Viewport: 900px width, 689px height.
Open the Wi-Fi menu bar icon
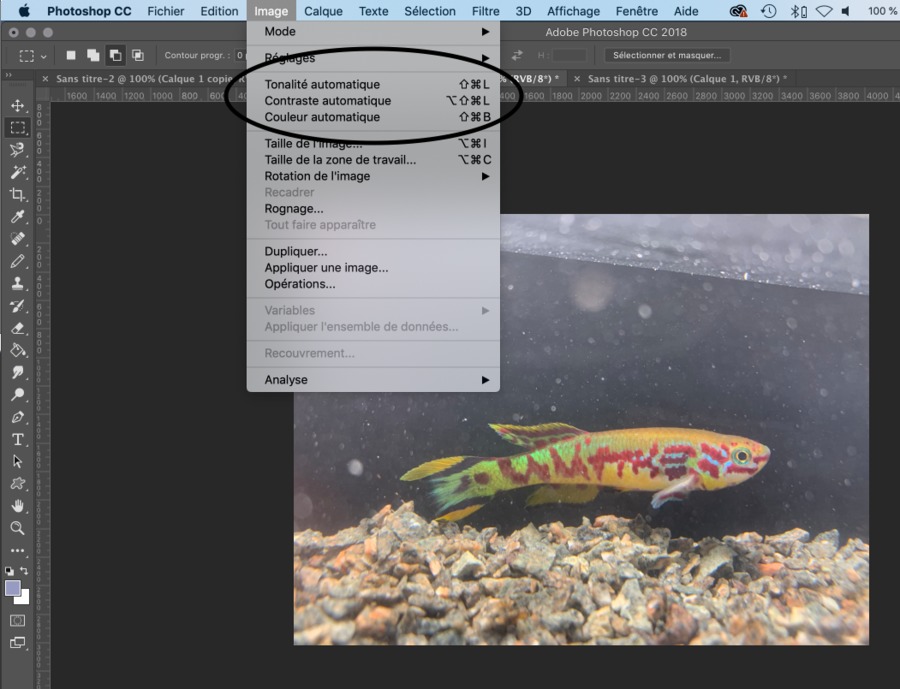824,11
